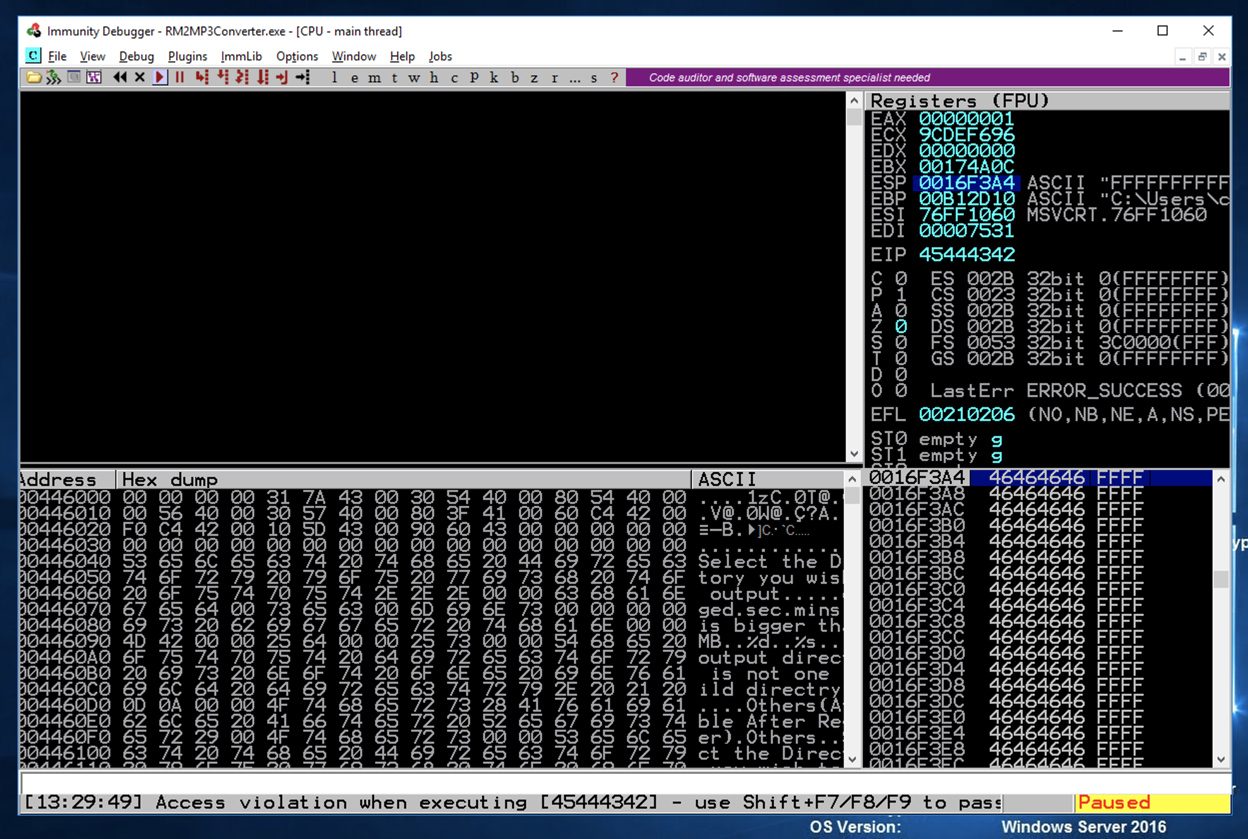1248x839 pixels.
Task: Click the 'C' CPU window icon in menu bar
Action: [34, 56]
